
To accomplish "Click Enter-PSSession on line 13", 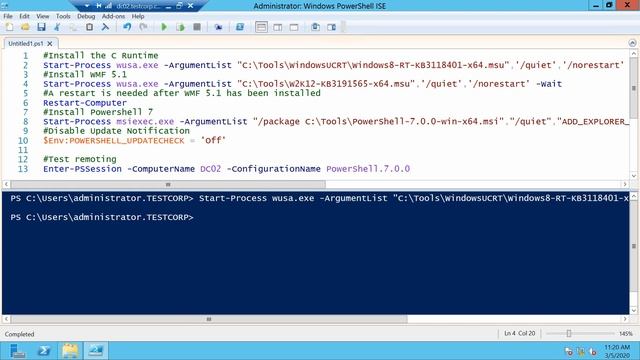I will click(x=82, y=169).
